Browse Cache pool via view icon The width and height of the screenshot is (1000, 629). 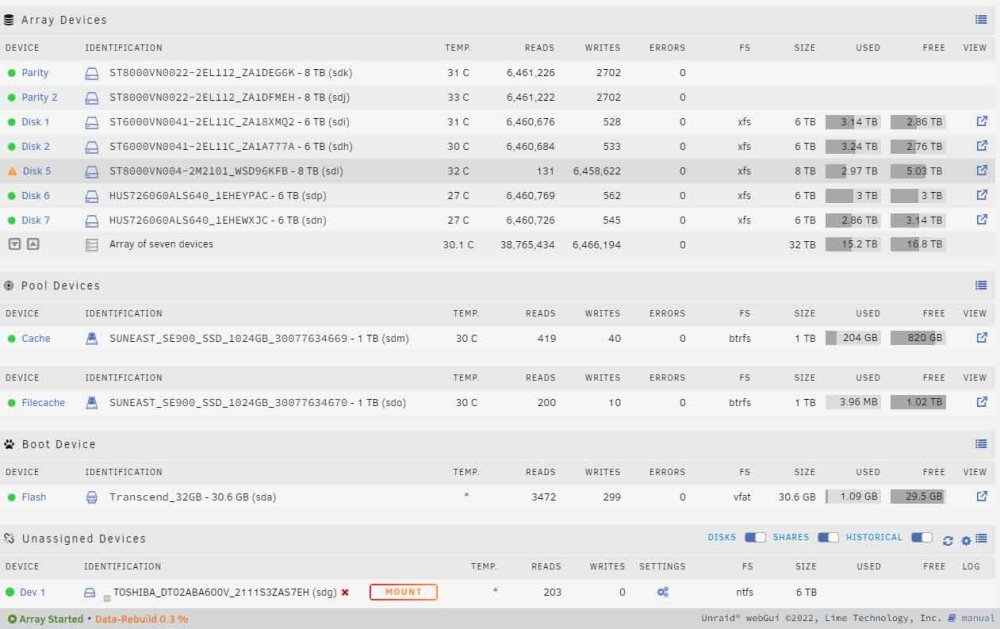[982, 337]
